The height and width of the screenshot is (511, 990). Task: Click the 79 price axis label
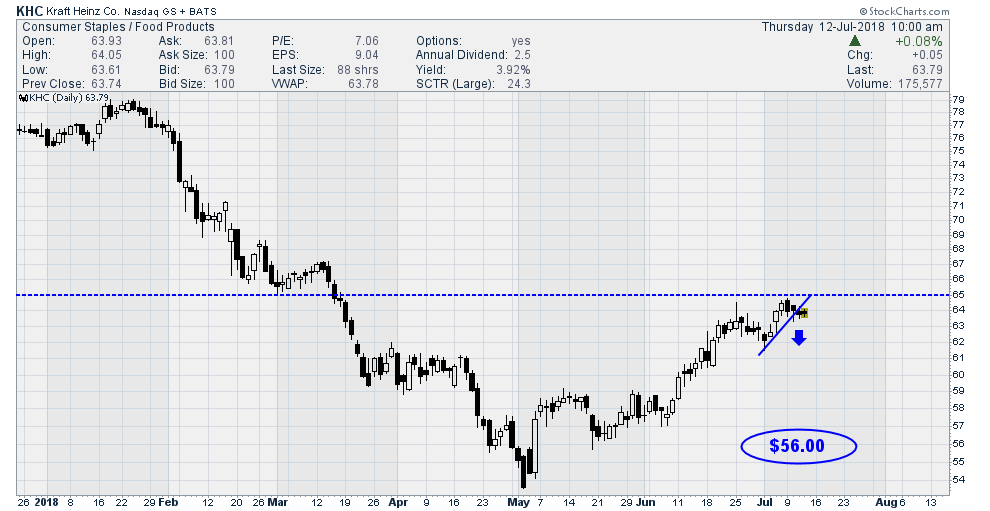pyautogui.click(x=958, y=99)
